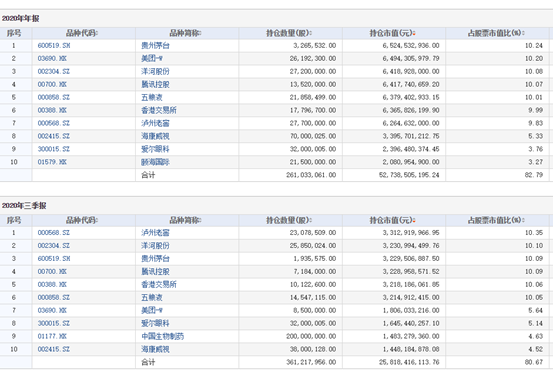Open 香港交易所 in the 2020年年报 table
Screen dimensions: 553x372
click(159, 110)
